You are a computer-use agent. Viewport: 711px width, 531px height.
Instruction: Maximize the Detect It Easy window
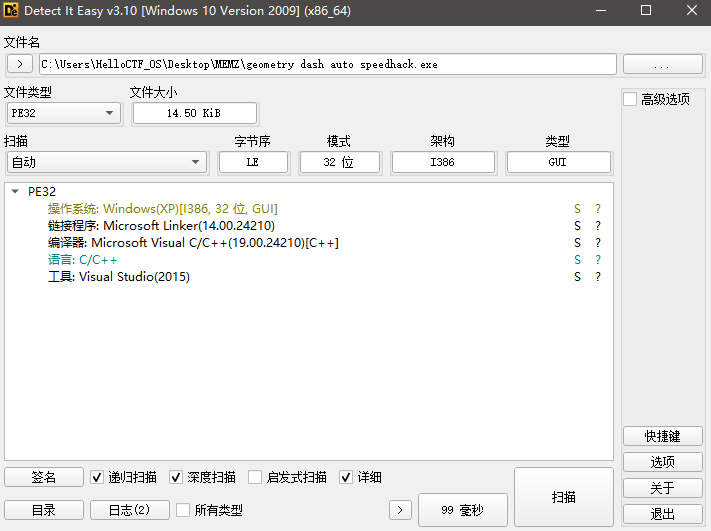click(646, 10)
